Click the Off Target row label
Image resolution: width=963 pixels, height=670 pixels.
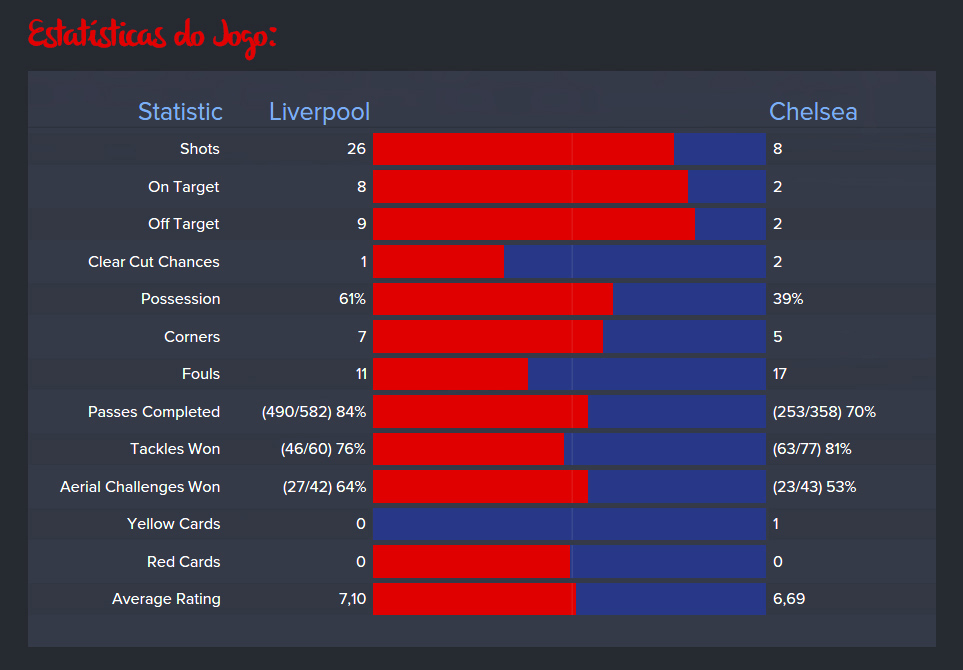pyautogui.click(x=183, y=223)
